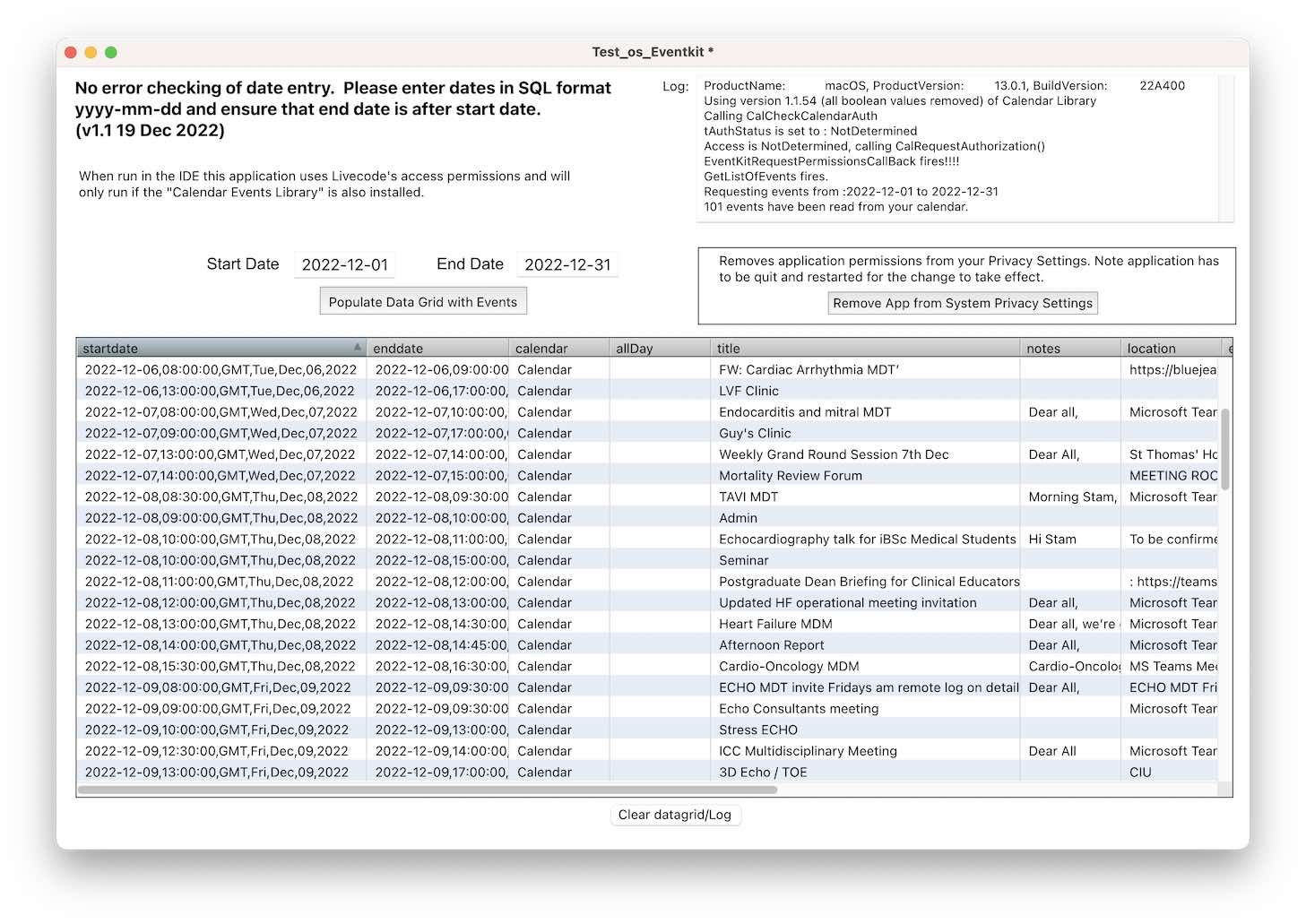This screenshot has height=924, width=1306.
Task: Select the title column header
Action: pyautogui.click(x=864, y=349)
